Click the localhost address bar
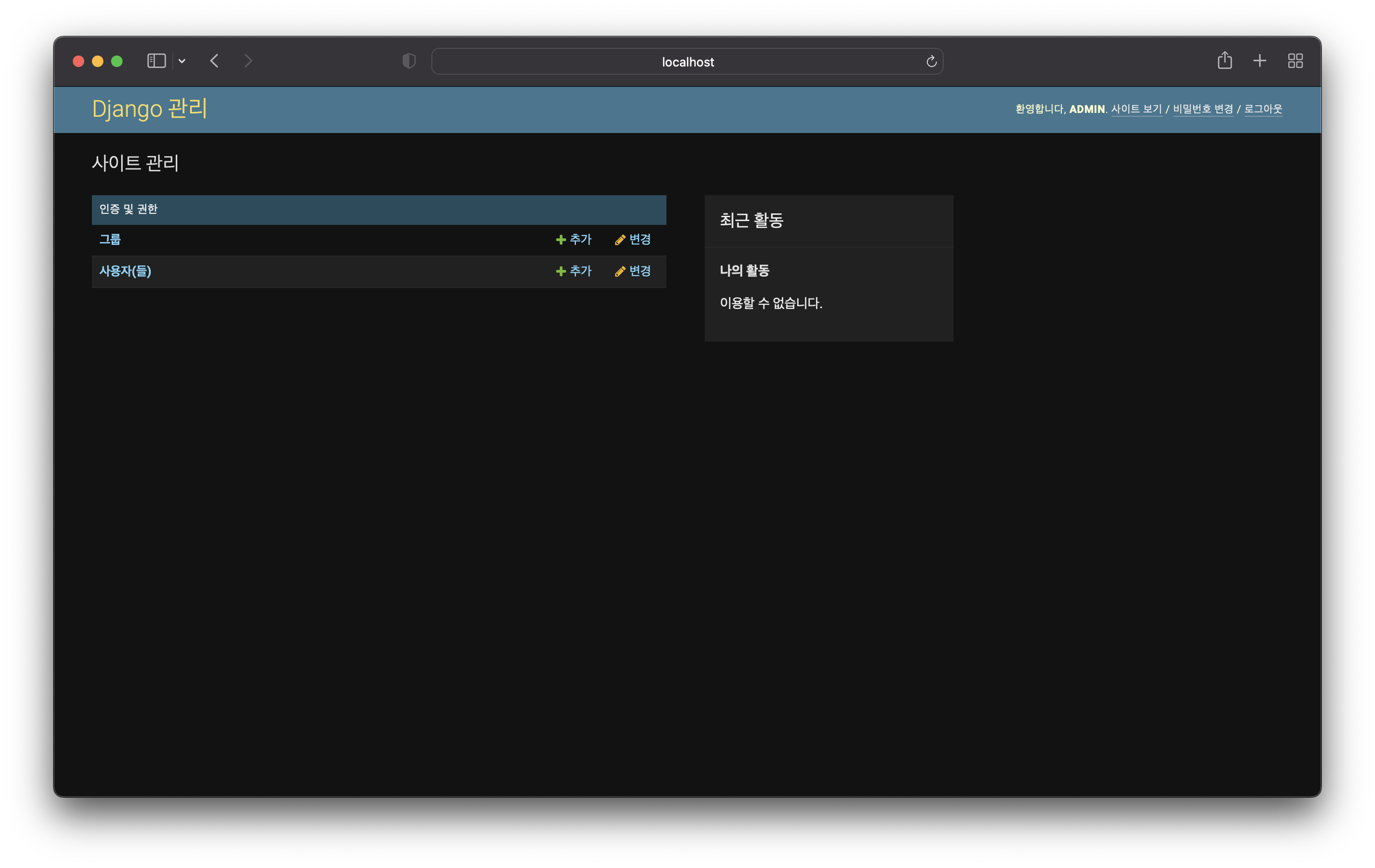 click(x=687, y=62)
